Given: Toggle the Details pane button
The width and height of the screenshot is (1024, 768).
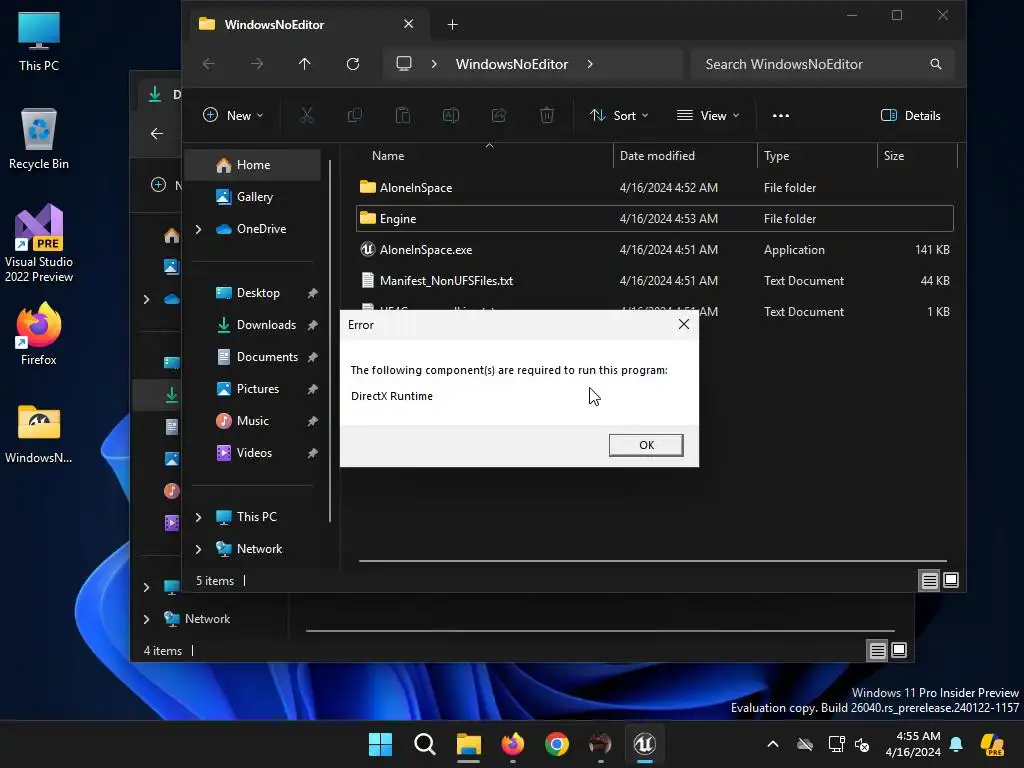Looking at the screenshot, I should (x=910, y=116).
